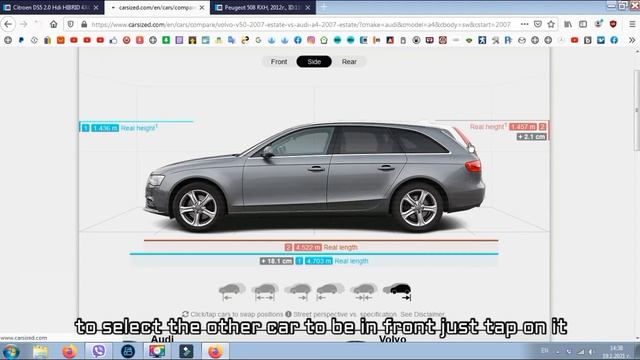Open File Explorer from the taskbar
The height and width of the screenshot is (360, 640).
tap(40, 351)
